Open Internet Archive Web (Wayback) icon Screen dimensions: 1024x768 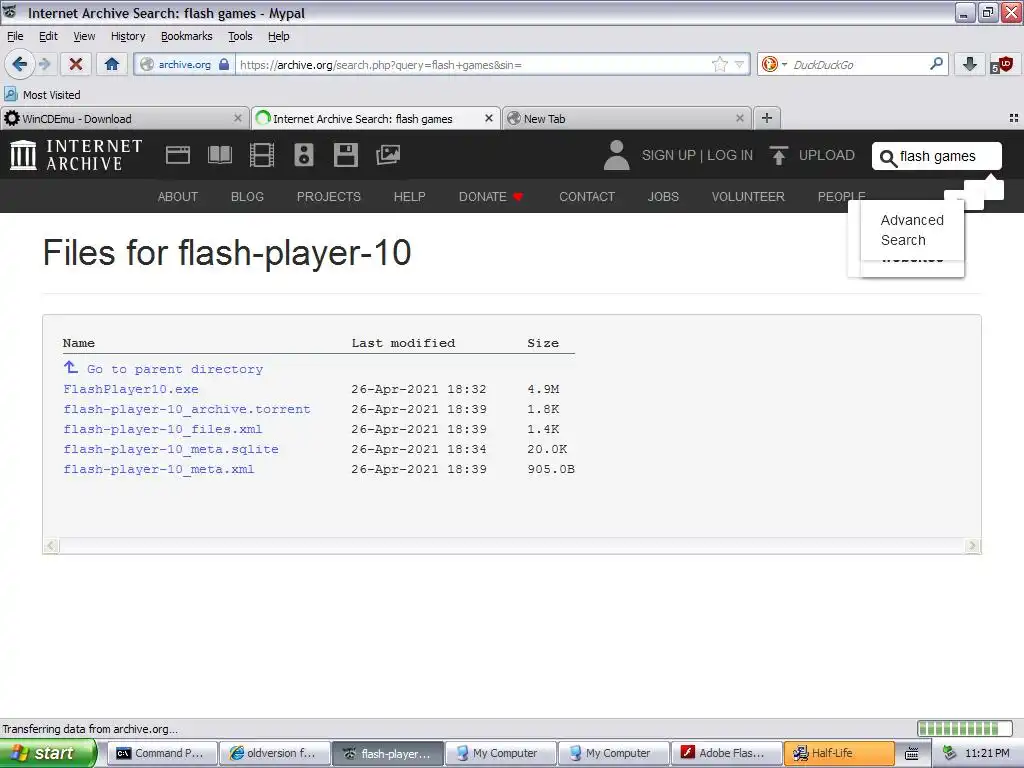[178, 155]
